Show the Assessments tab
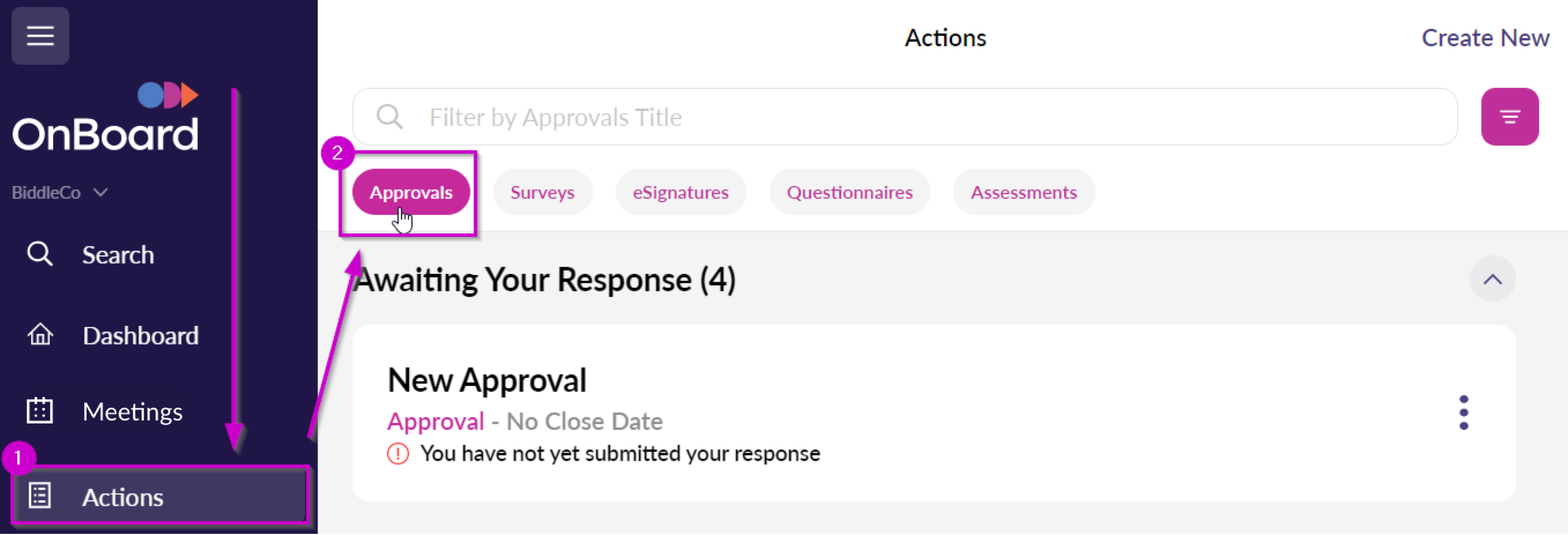1568x535 pixels. click(x=1023, y=192)
